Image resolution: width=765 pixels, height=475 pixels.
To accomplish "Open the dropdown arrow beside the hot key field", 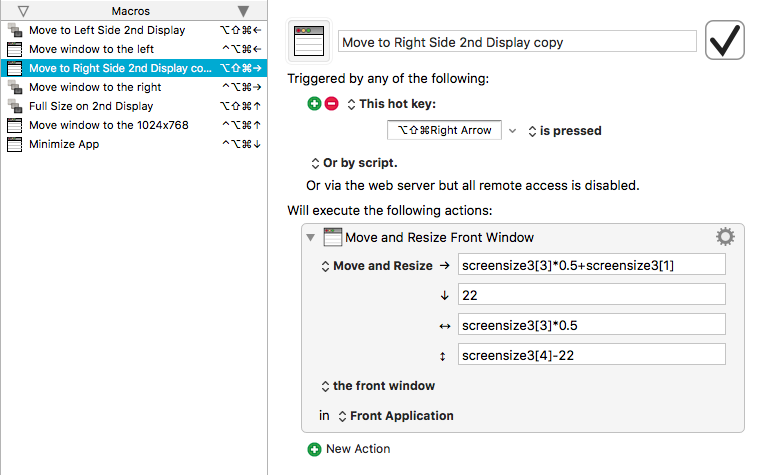I will pyautogui.click(x=512, y=131).
